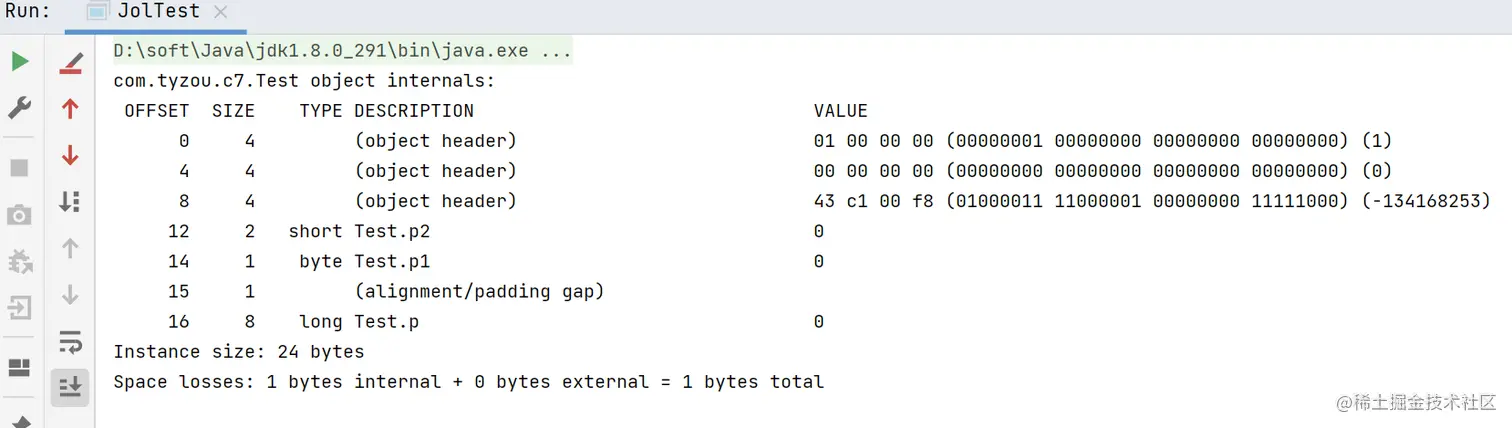The width and height of the screenshot is (1512, 428).
Task: Click the grey up arrow icon
Action: coord(70,248)
